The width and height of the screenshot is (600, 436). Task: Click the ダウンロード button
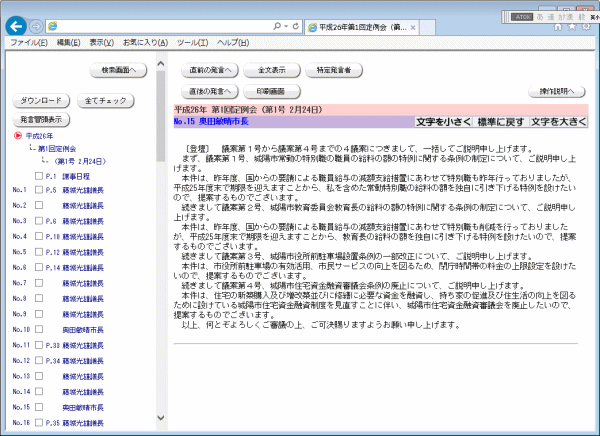(41, 101)
